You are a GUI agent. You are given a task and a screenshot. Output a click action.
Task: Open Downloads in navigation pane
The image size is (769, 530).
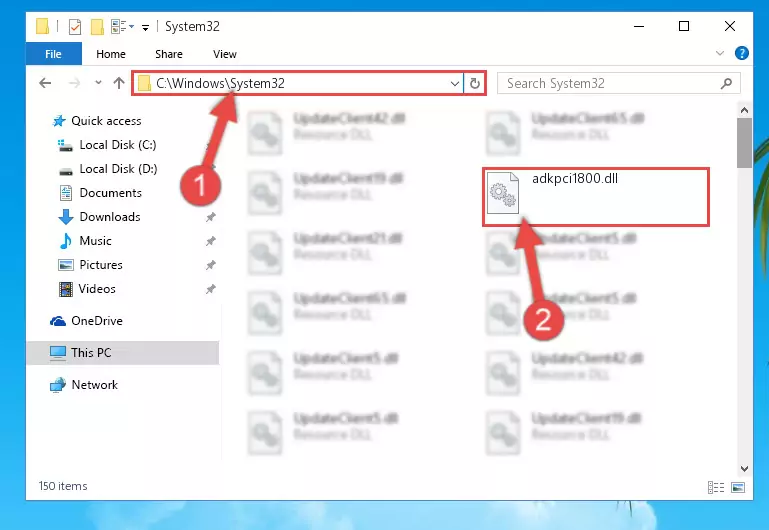[x=110, y=217]
